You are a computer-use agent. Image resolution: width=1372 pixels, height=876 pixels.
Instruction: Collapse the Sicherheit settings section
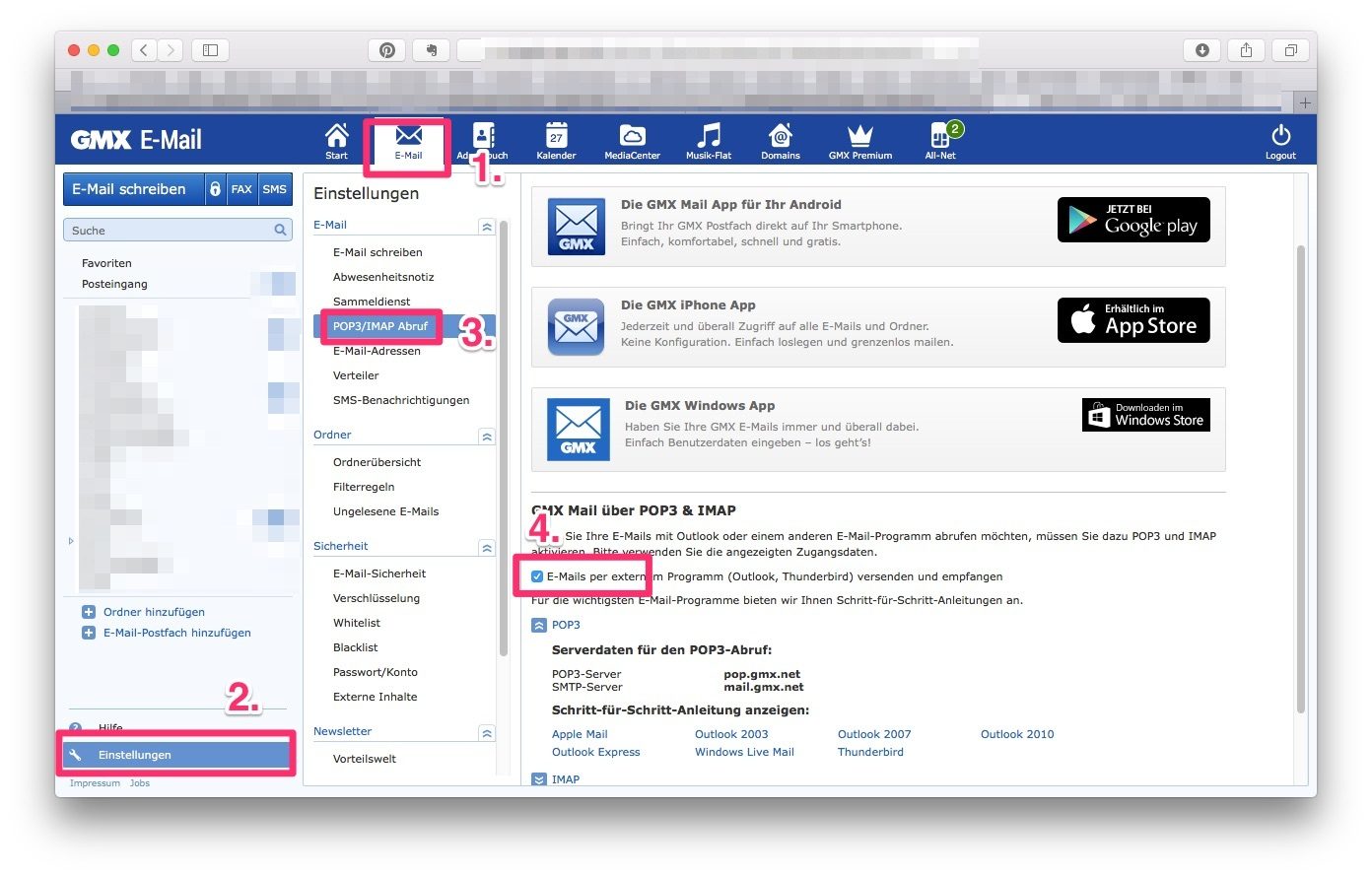tap(486, 548)
